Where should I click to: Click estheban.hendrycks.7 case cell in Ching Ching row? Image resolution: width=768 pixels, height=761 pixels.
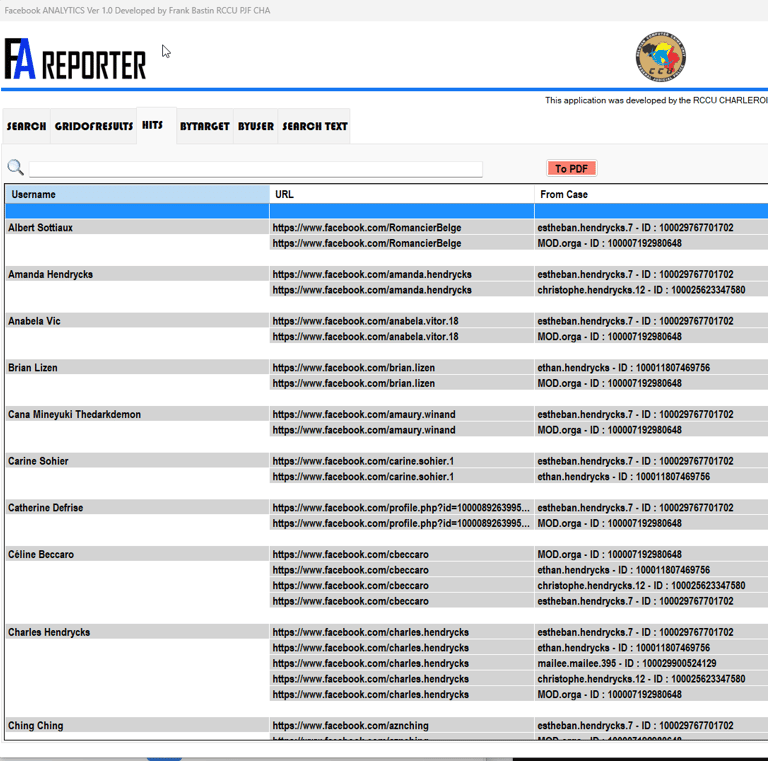651,726
